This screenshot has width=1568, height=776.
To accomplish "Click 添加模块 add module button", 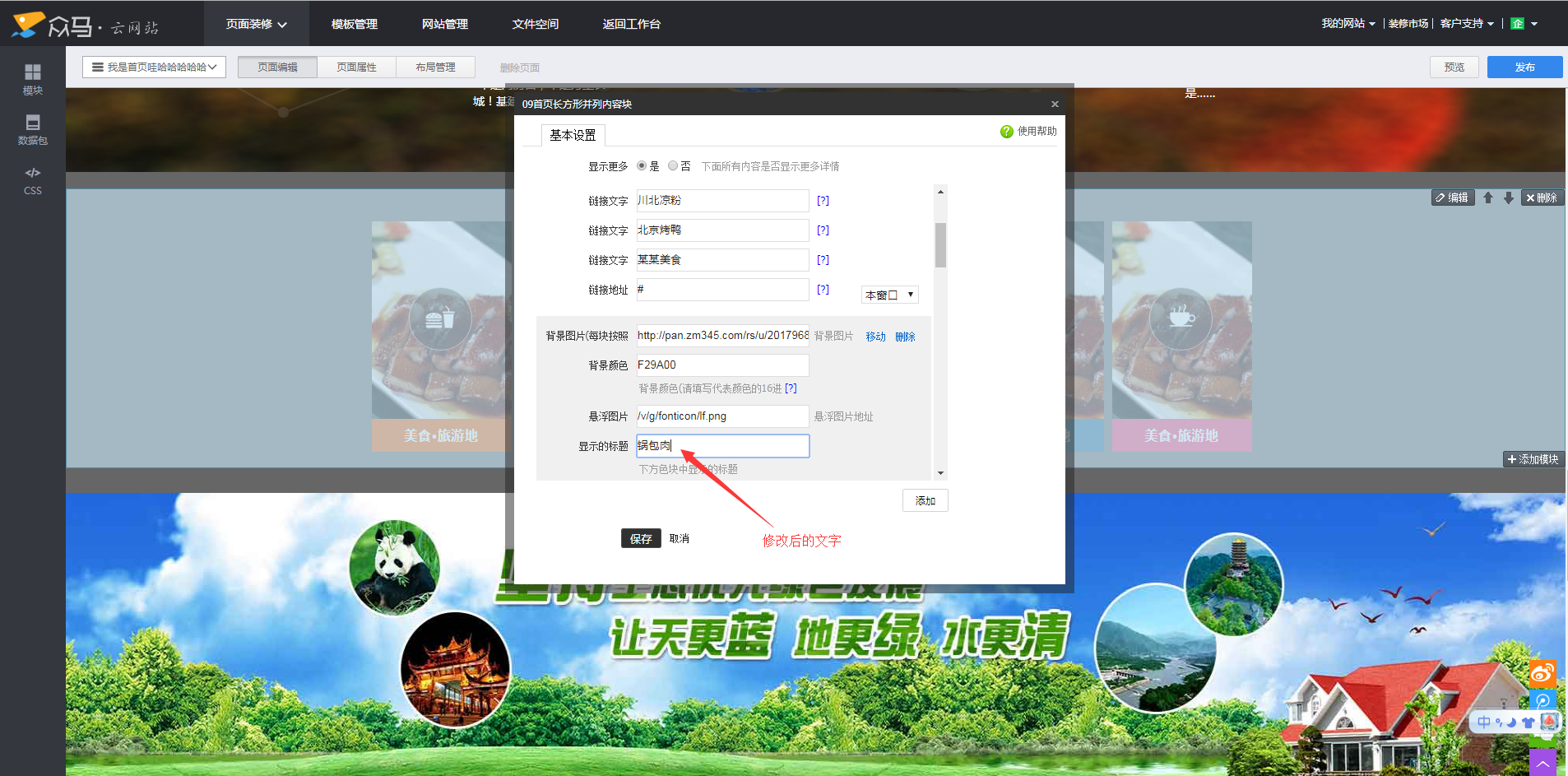I will [1533, 459].
